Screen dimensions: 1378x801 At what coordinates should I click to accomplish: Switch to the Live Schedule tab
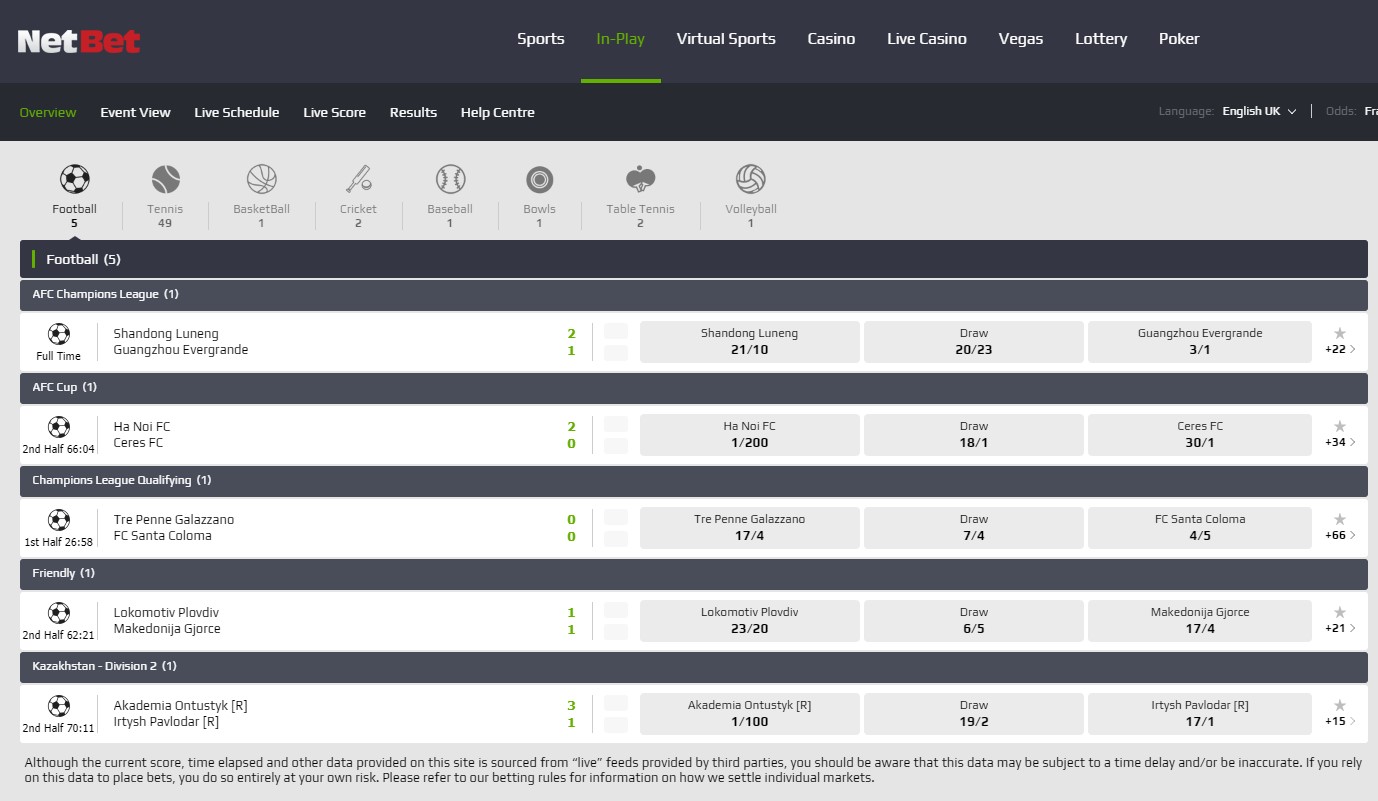tap(237, 113)
